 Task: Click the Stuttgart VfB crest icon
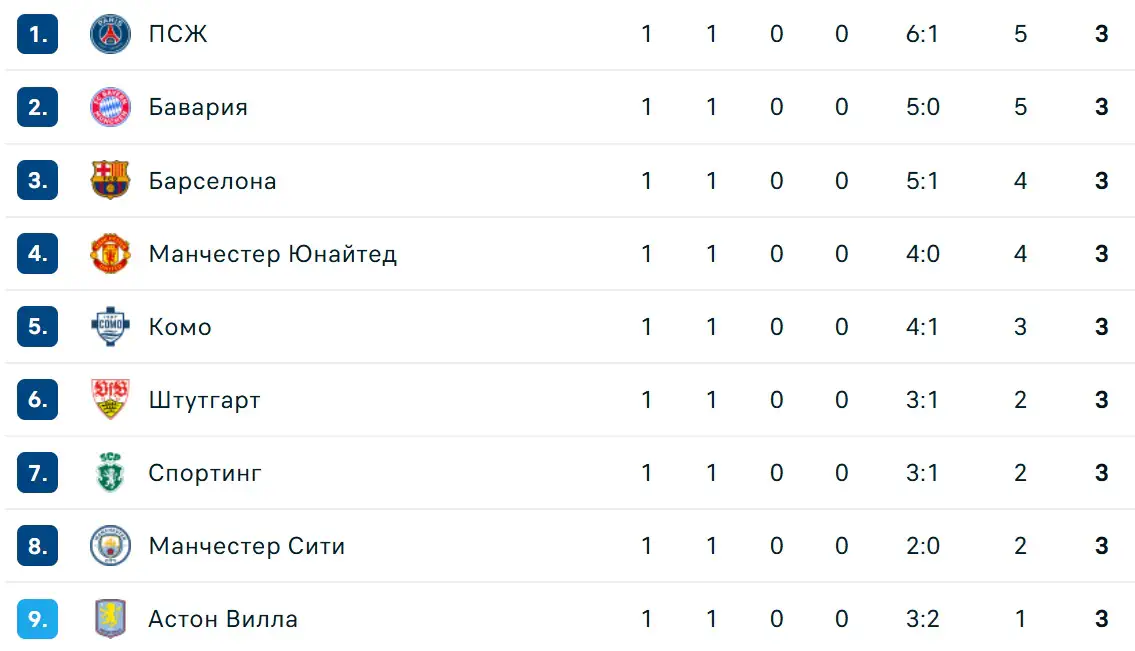click(110, 399)
